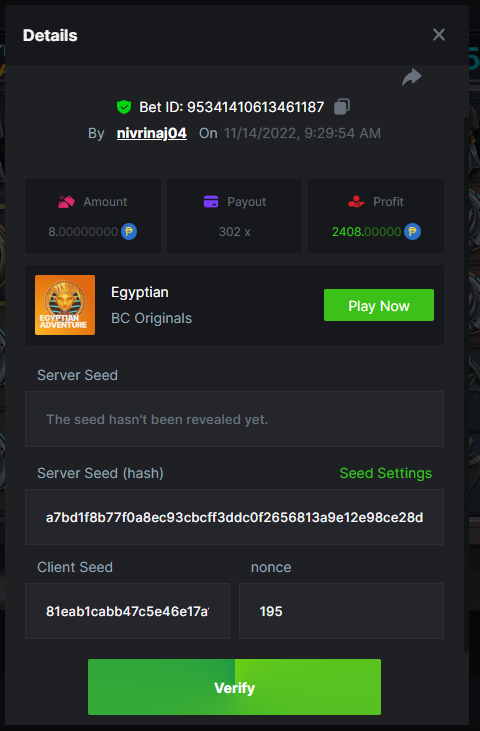Screen dimensions: 480x731
Task: Click the Verify button
Action: 234,687
